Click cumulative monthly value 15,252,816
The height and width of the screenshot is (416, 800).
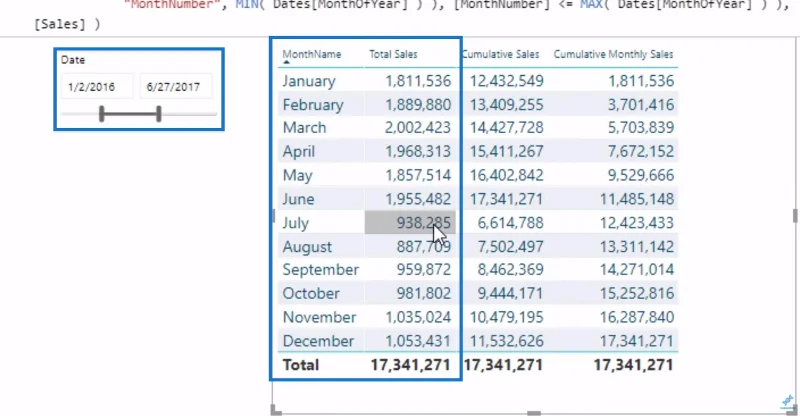coord(637,293)
